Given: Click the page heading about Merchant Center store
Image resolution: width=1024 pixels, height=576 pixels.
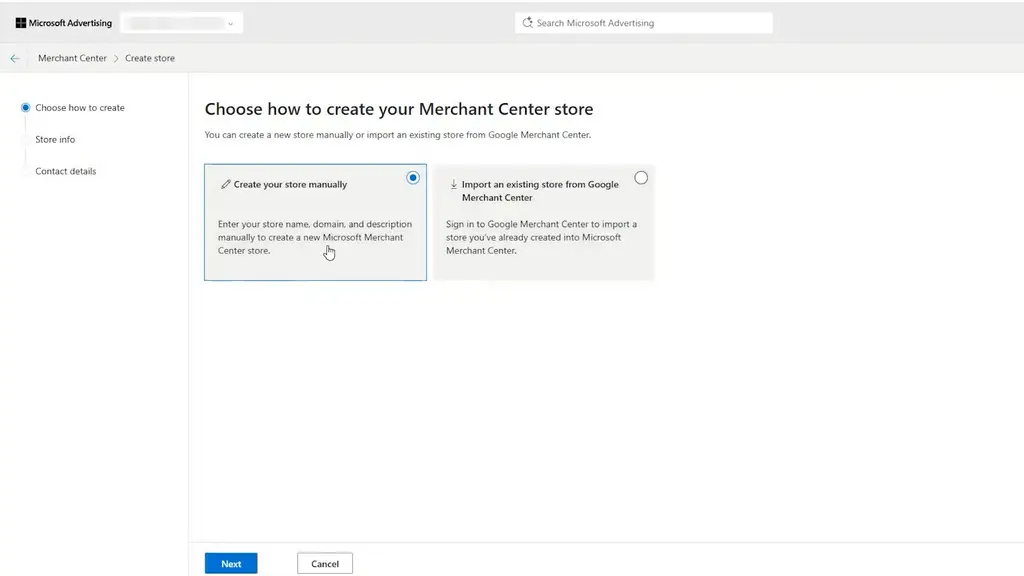Looking at the screenshot, I should (x=398, y=109).
